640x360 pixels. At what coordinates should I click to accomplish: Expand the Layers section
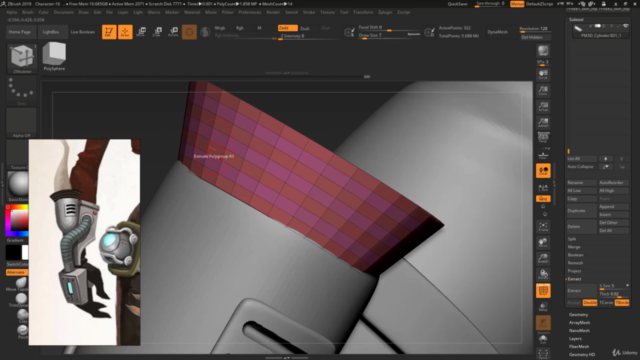click(575, 339)
